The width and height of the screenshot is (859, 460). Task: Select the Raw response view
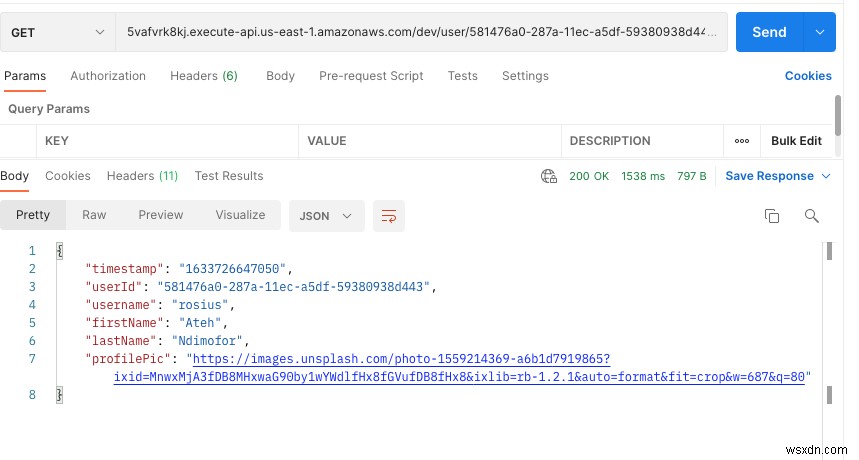[x=94, y=215]
